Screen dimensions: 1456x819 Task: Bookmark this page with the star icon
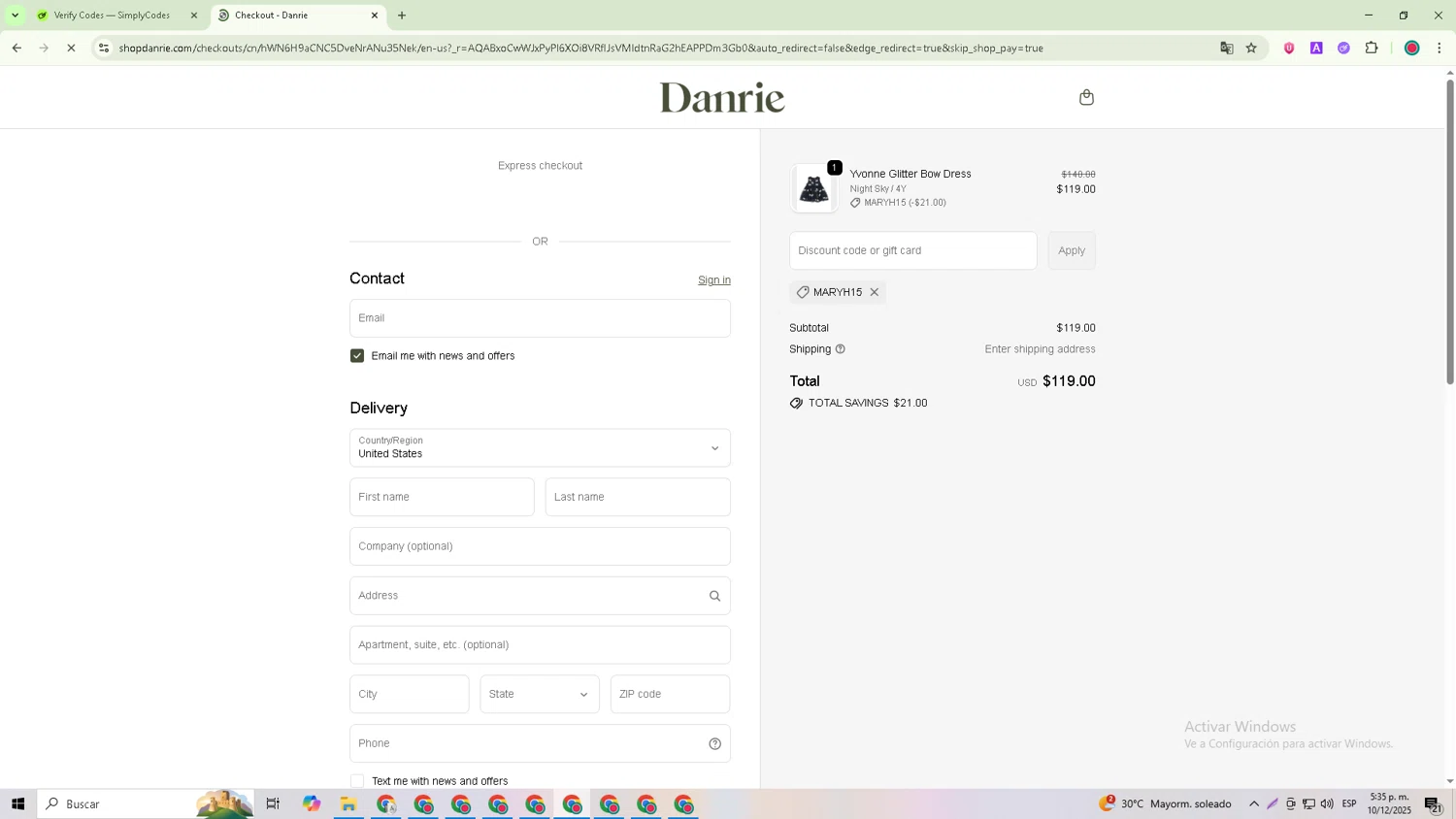click(x=1252, y=48)
